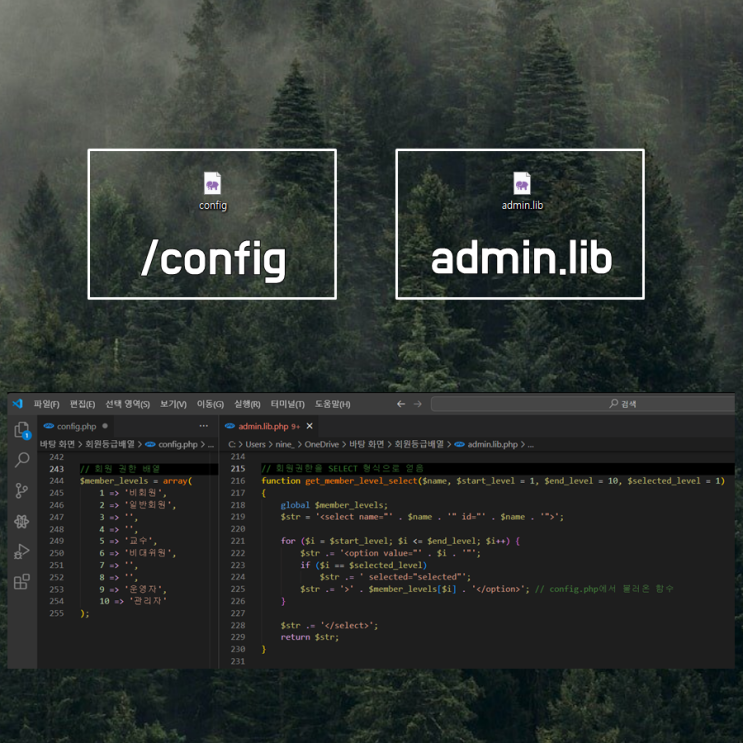743x743 pixels.
Task: Go back with the left arrow
Action: 401,404
